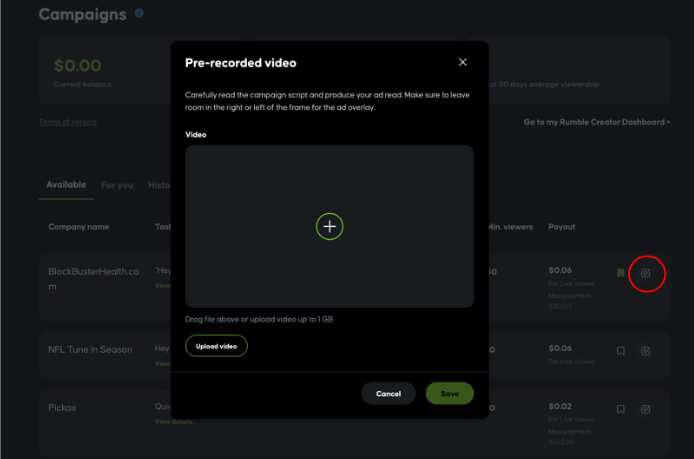Open the Terms of service link
Image resolution: width=694 pixels, height=459 pixels.
click(68, 122)
